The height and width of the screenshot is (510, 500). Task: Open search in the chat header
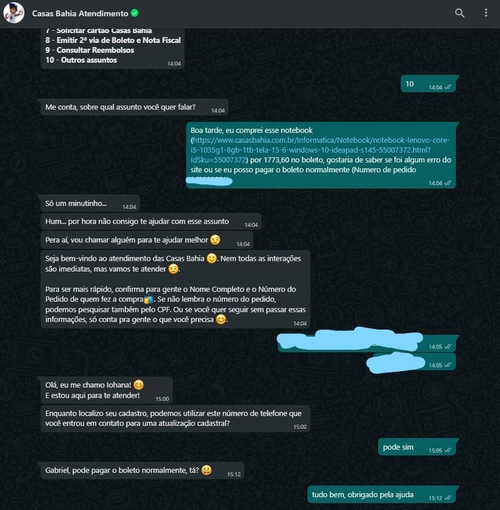pos(460,13)
